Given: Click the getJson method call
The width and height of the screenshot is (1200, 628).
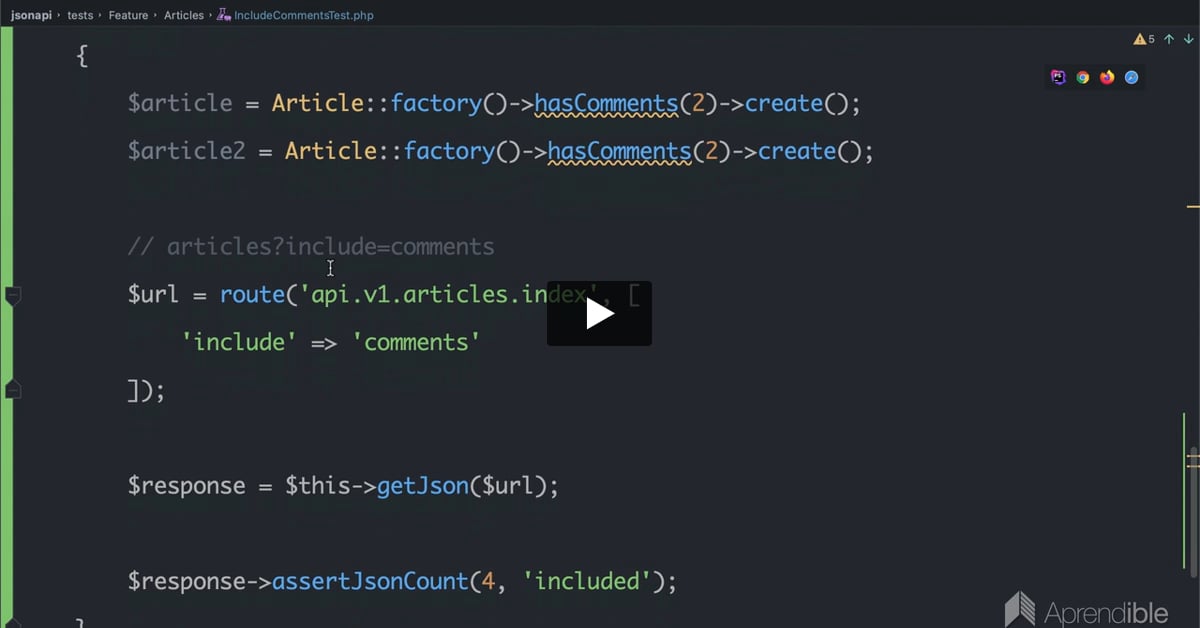Looking at the screenshot, I should (423, 486).
